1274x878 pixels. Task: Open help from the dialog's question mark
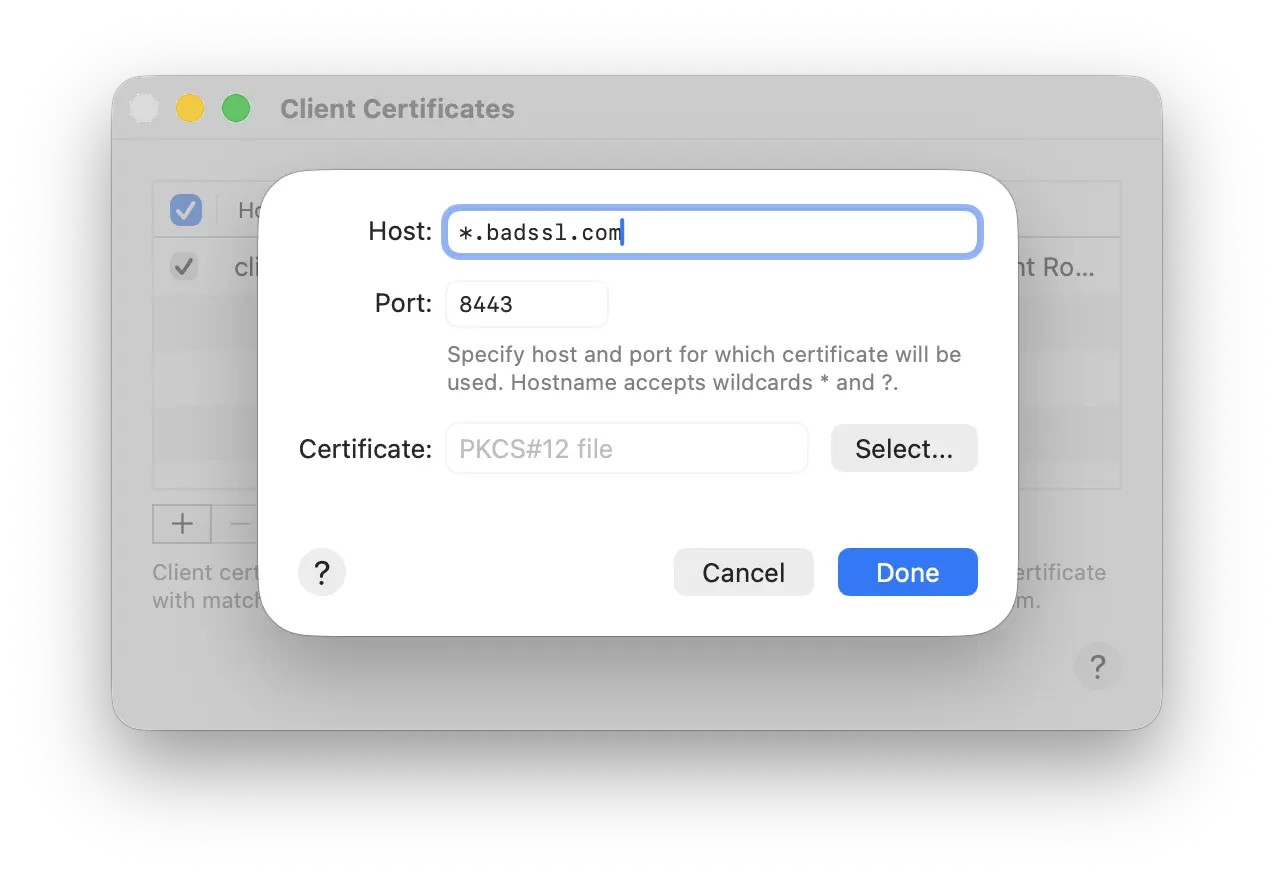pyautogui.click(x=322, y=573)
